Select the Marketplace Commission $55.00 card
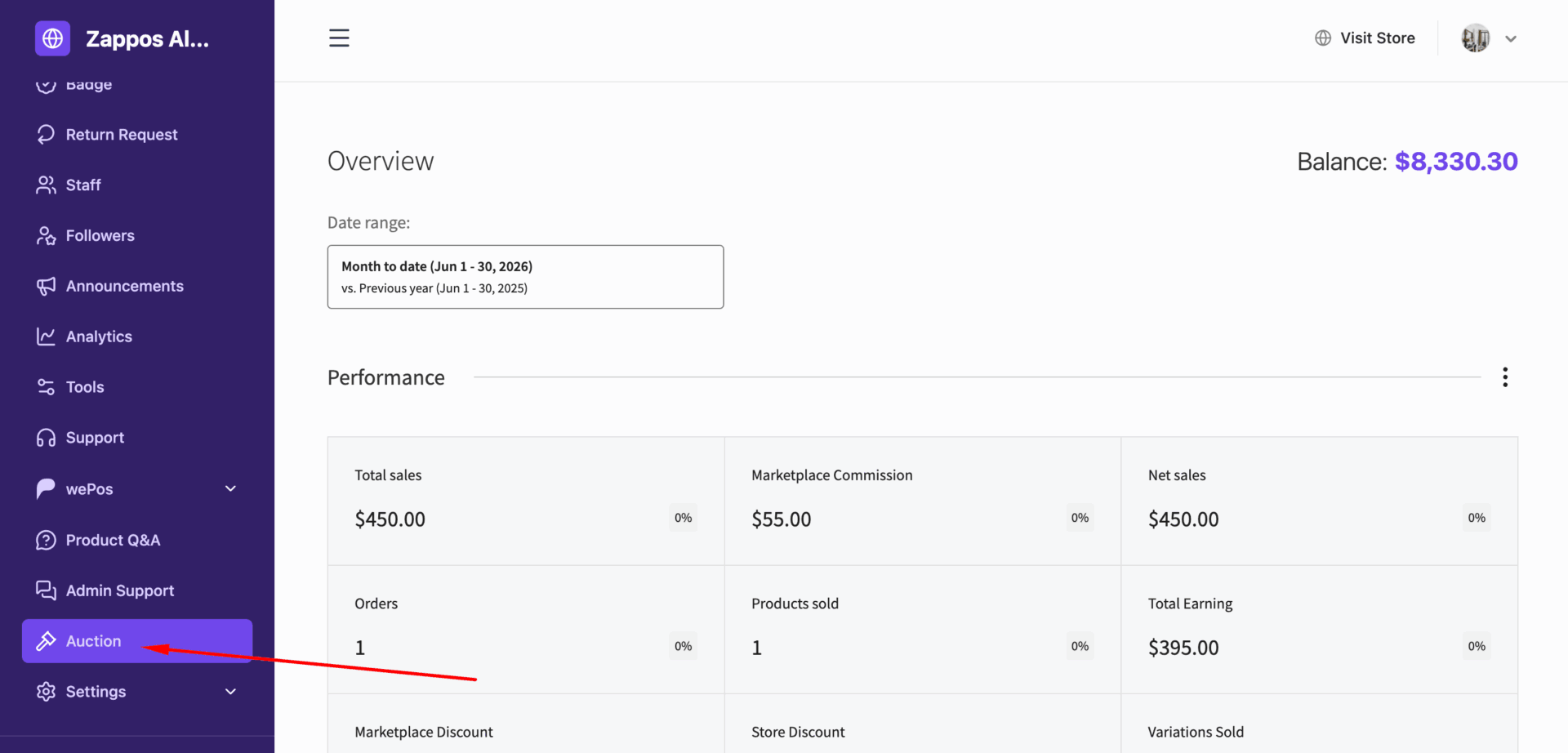The width and height of the screenshot is (1568, 753). [x=923, y=501]
